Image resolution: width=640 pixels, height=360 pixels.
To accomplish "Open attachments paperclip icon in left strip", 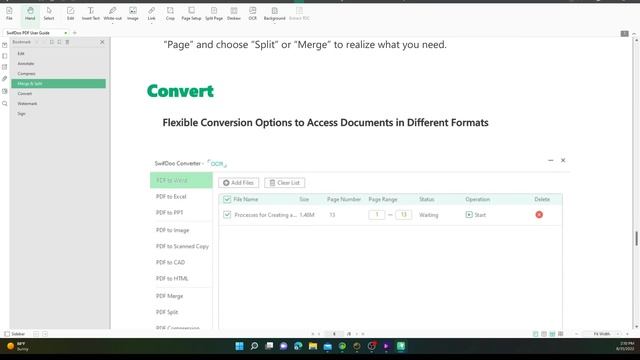I will (4, 78).
